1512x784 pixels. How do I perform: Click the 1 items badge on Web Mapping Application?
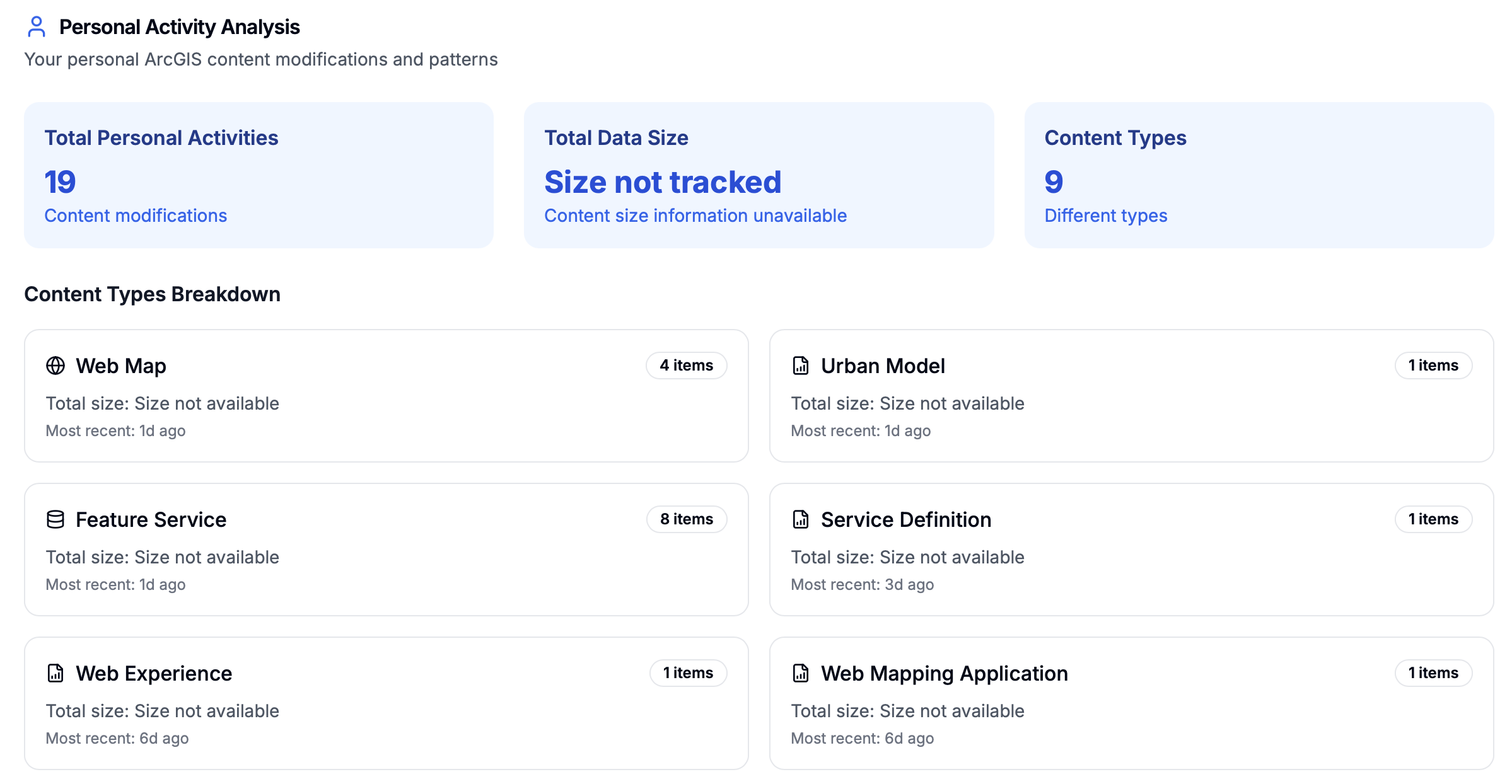1433,673
